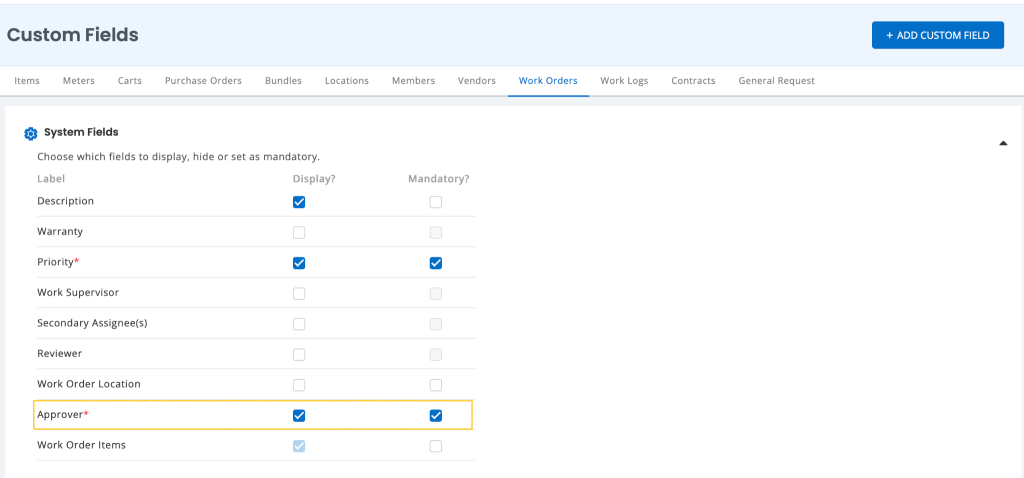1024x478 pixels.
Task: Go to the Locations tab
Action: click(x=347, y=81)
